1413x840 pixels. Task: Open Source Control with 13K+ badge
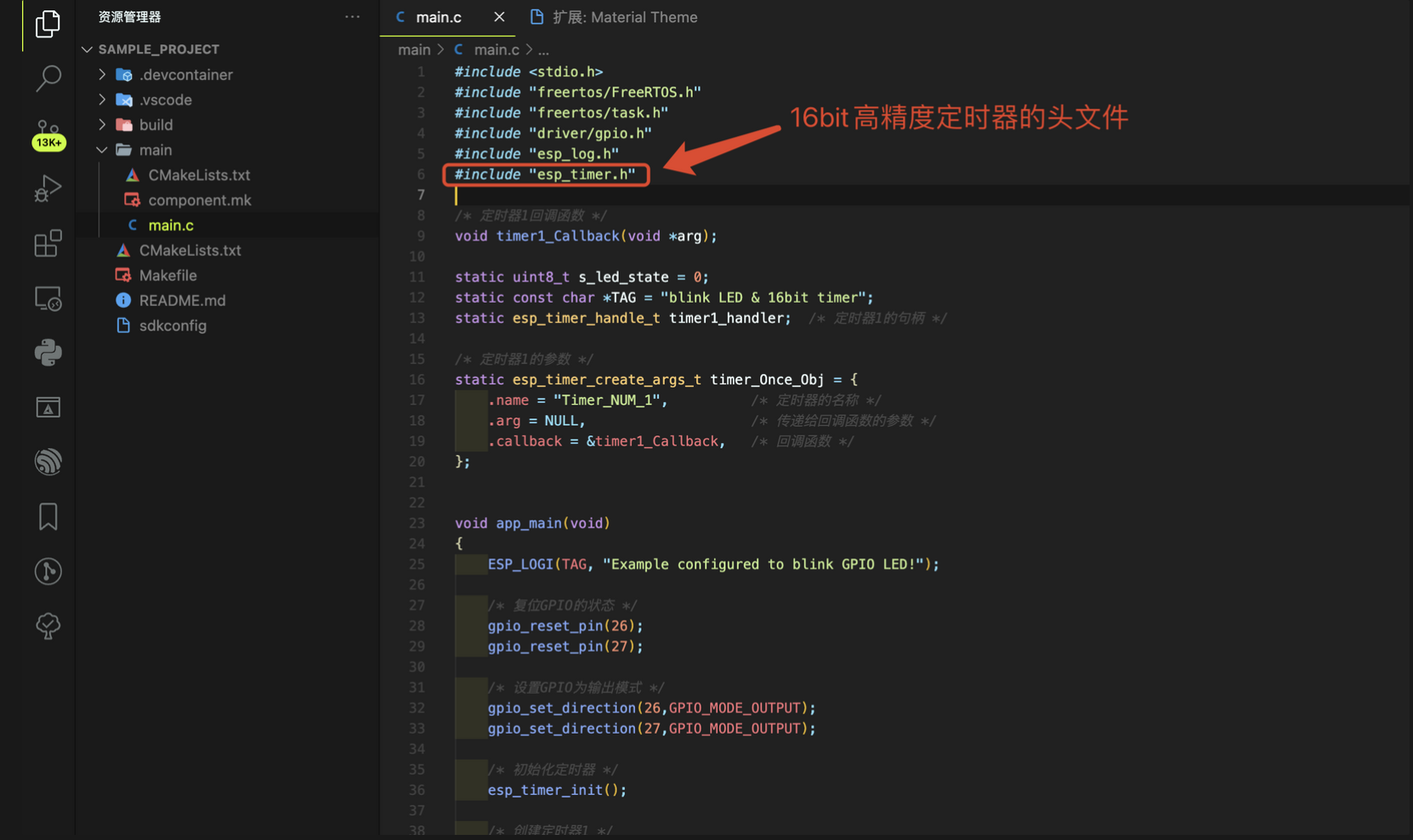[48, 134]
